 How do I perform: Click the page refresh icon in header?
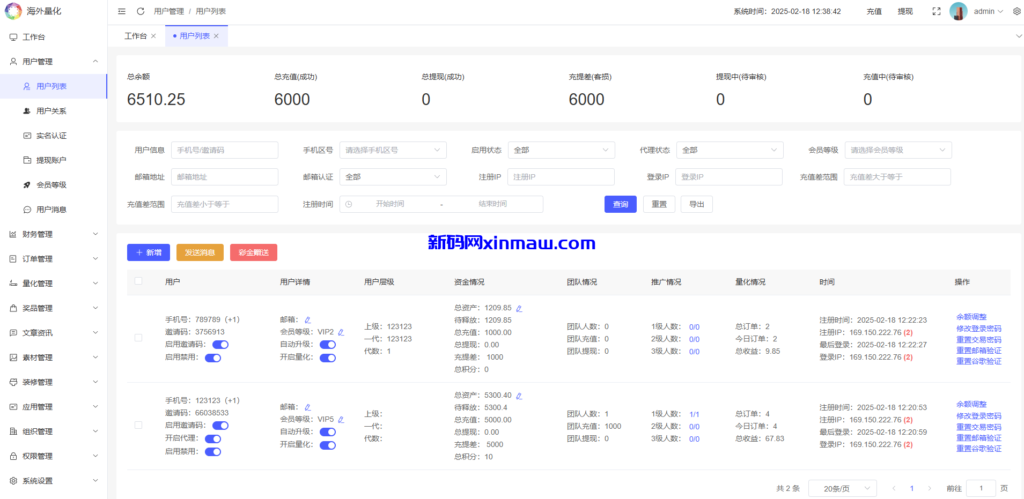pyautogui.click(x=141, y=12)
